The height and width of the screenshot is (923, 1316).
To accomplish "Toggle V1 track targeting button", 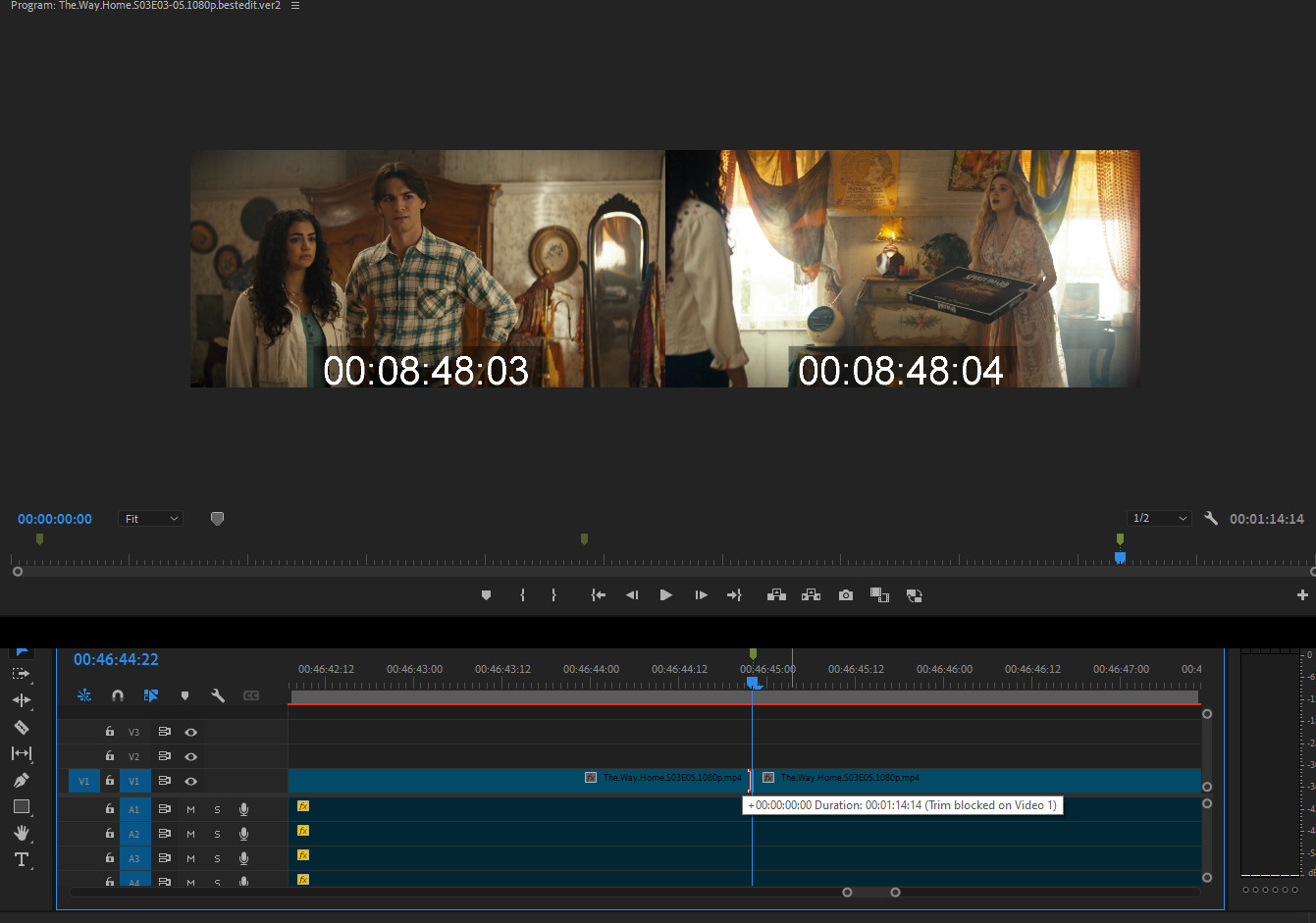I will [x=134, y=781].
